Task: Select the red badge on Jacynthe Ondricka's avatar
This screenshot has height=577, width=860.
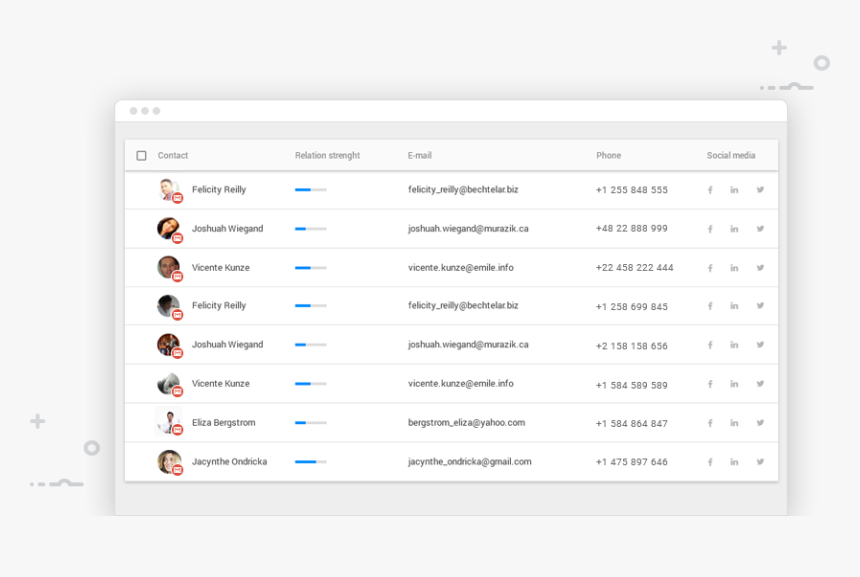Action: click(178, 470)
